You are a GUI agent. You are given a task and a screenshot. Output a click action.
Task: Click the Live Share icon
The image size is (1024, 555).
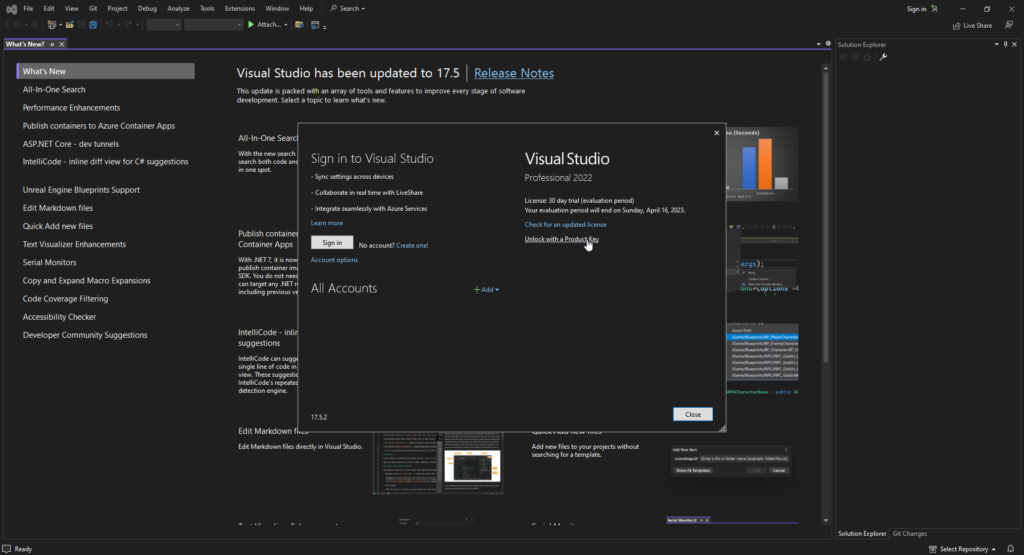tap(955, 25)
